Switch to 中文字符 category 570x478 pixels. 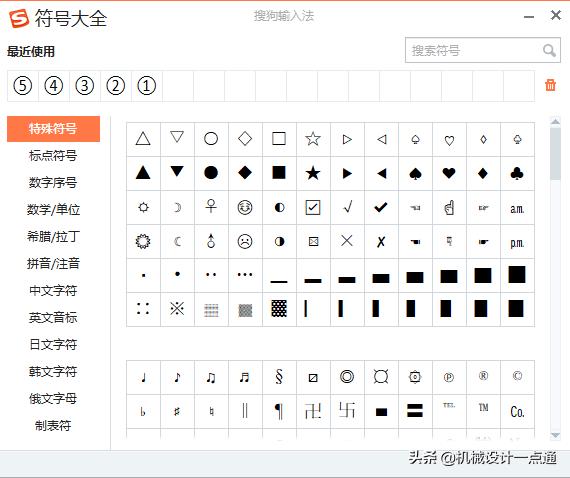pyautogui.click(x=53, y=290)
